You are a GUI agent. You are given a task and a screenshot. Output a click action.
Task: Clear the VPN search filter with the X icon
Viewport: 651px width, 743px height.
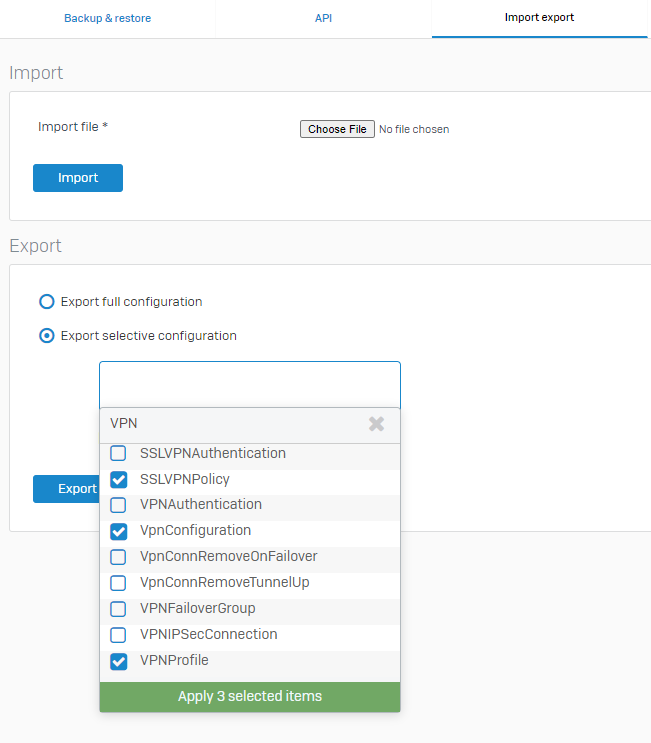pos(376,424)
